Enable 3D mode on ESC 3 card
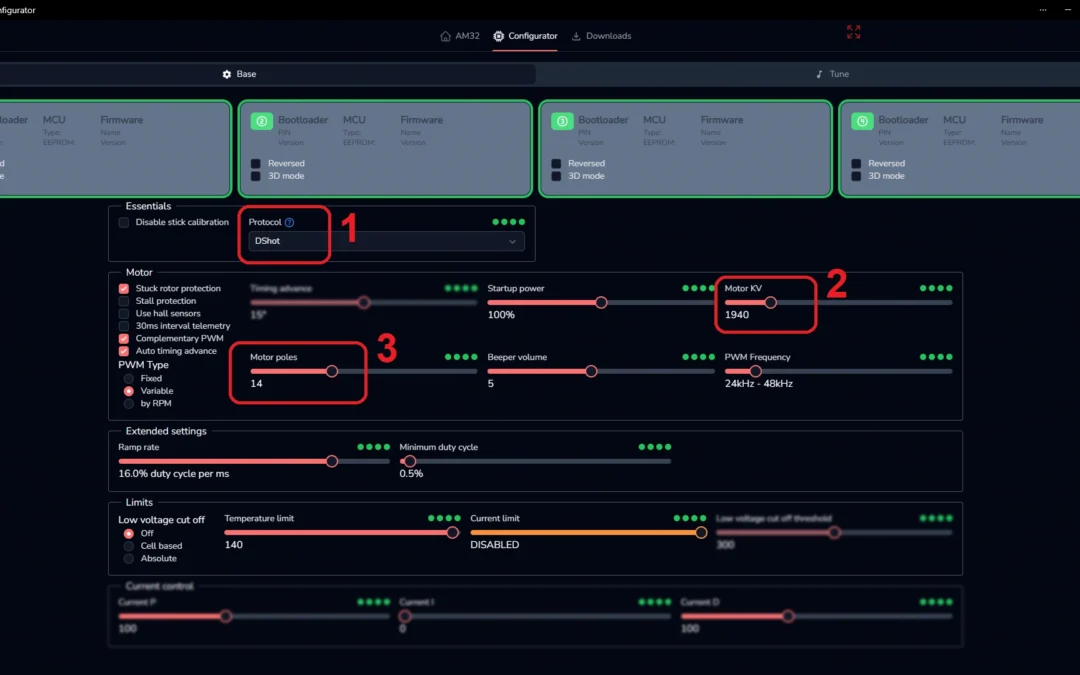The height and width of the screenshot is (675, 1080). coord(556,176)
